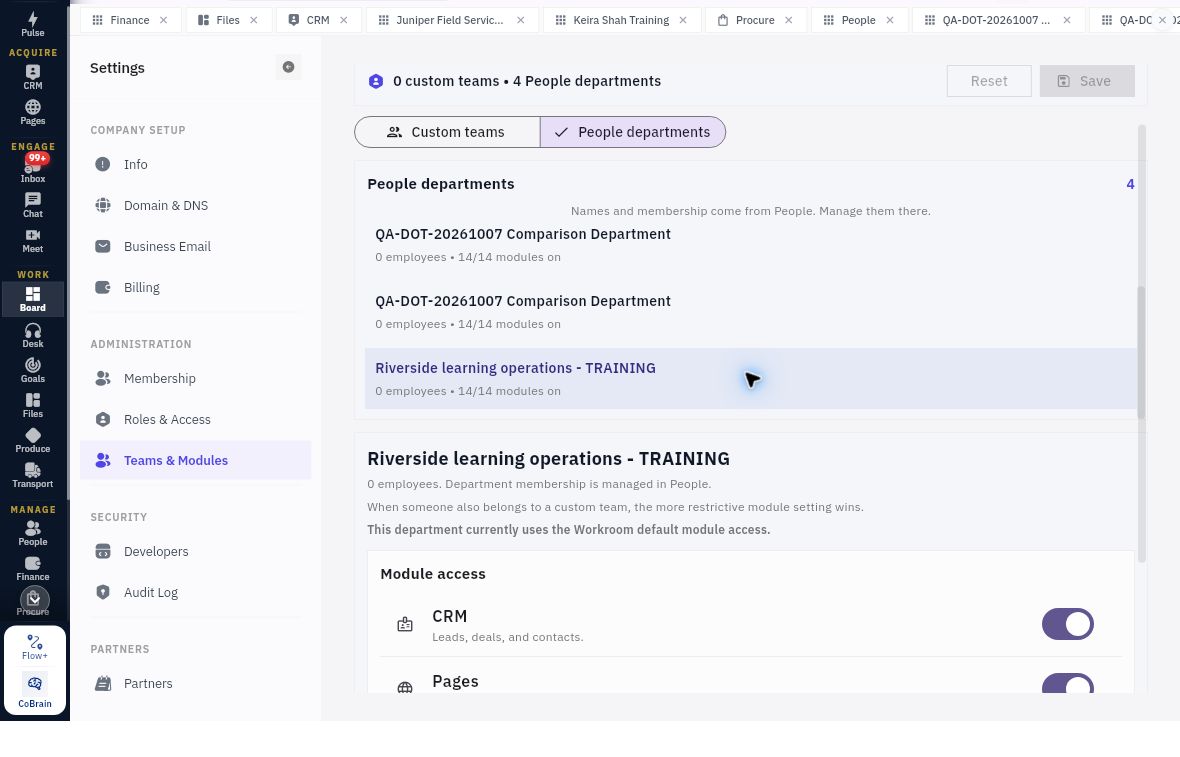Image resolution: width=1180 pixels, height=757 pixels.
Task: Open the Inbox with 99+ badge
Action: pyautogui.click(x=32, y=169)
